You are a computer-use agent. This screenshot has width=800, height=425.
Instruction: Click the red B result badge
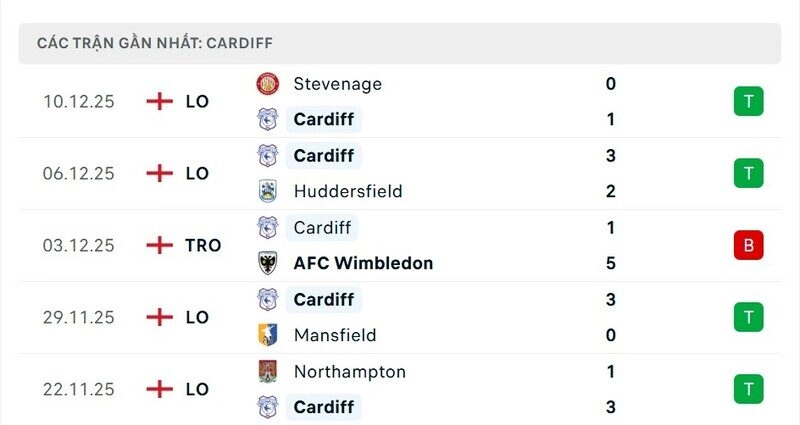748,245
